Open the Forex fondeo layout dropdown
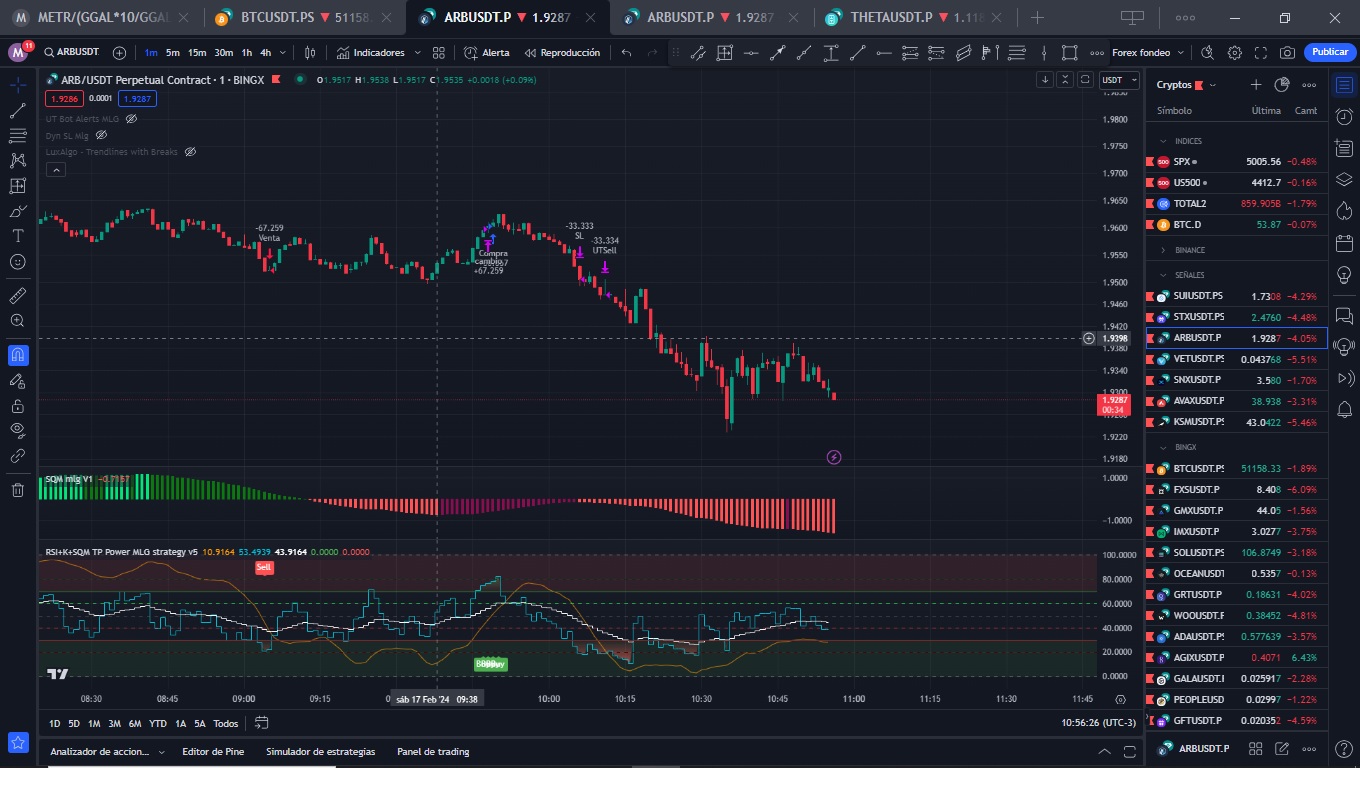Image resolution: width=1360 pixels, height=788 pixels. (1148, 53)
